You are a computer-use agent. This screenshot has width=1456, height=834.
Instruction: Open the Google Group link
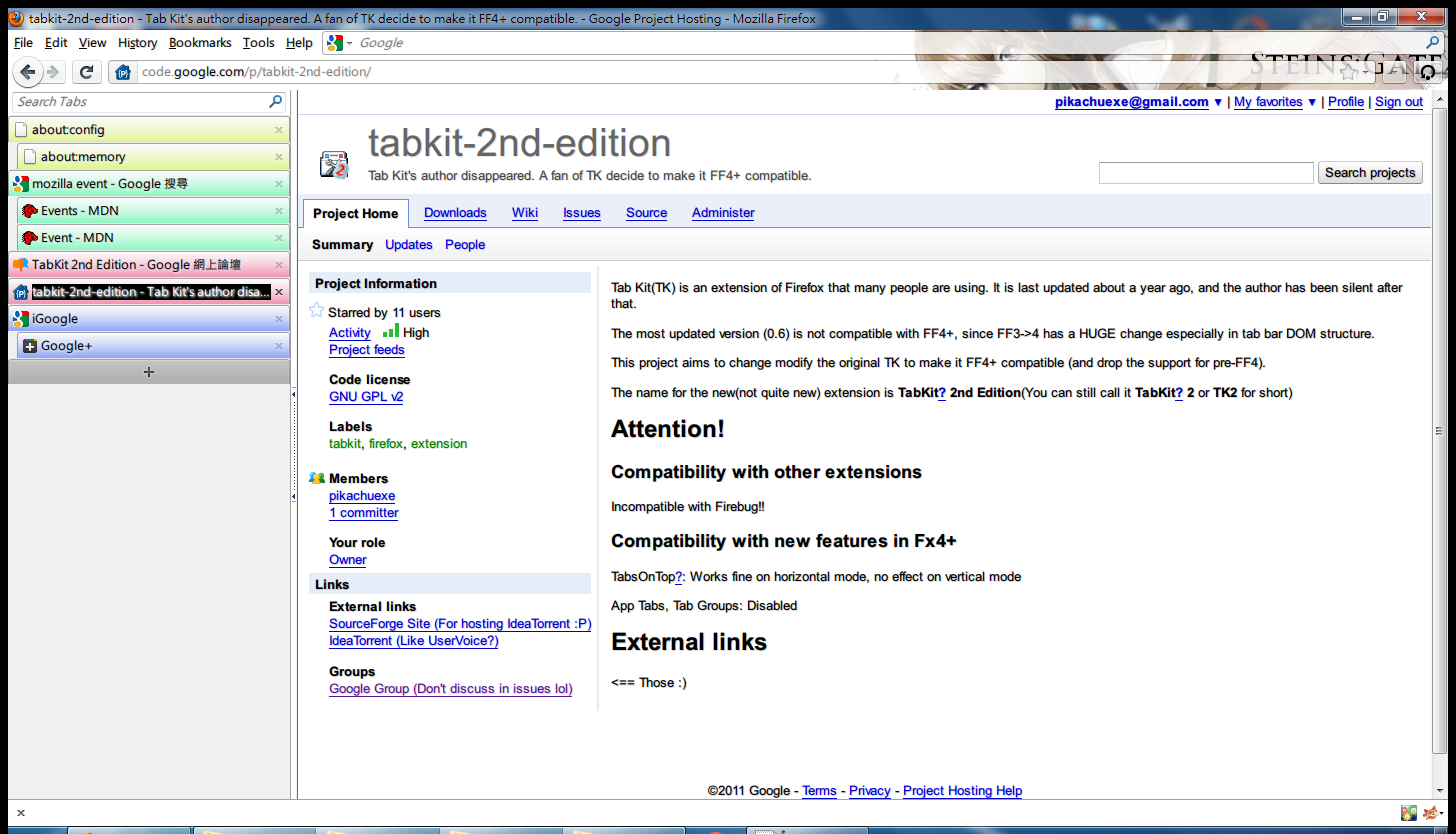pos(451,689)
